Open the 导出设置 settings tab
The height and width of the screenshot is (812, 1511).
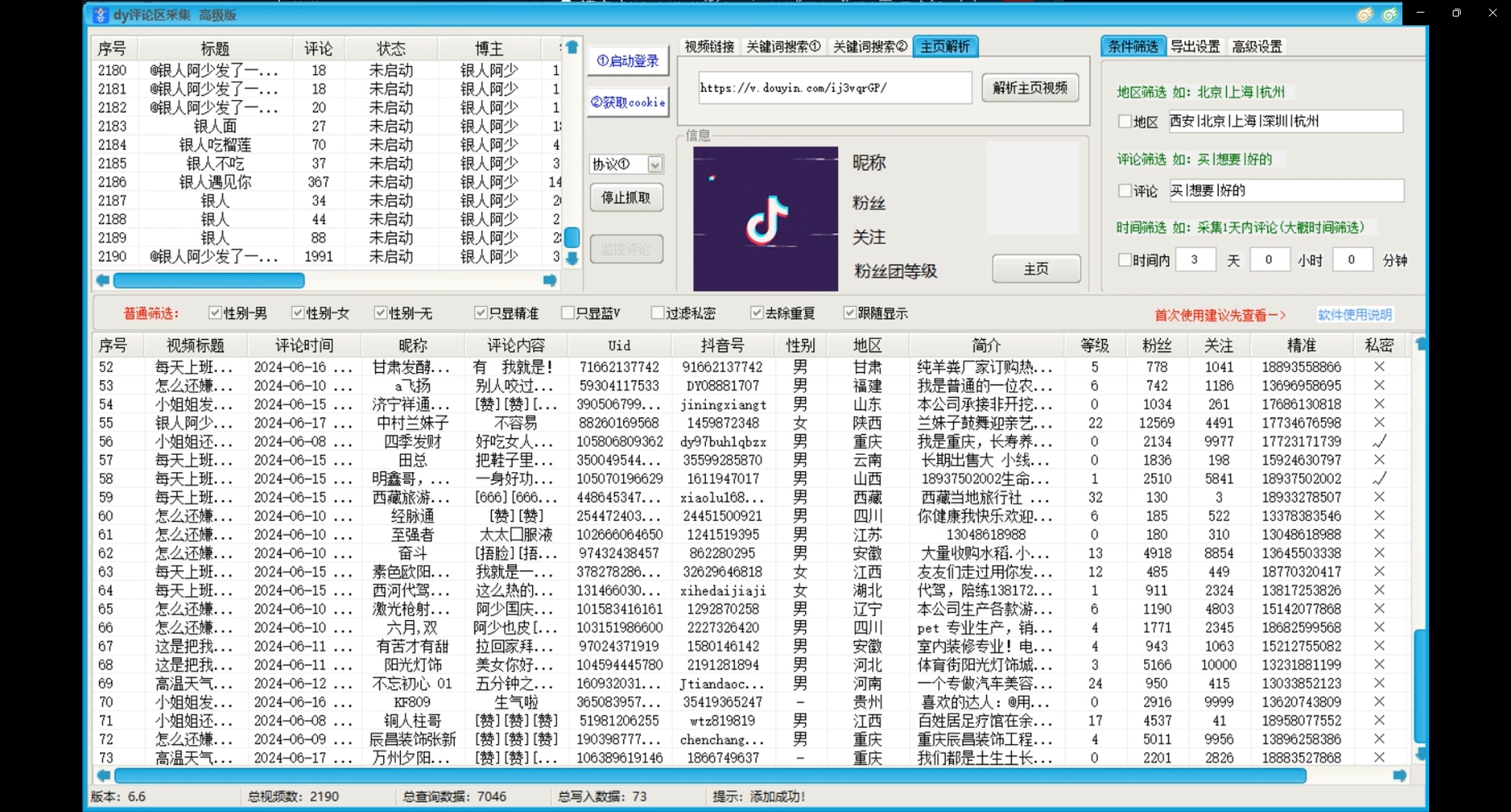[1195, 46]
